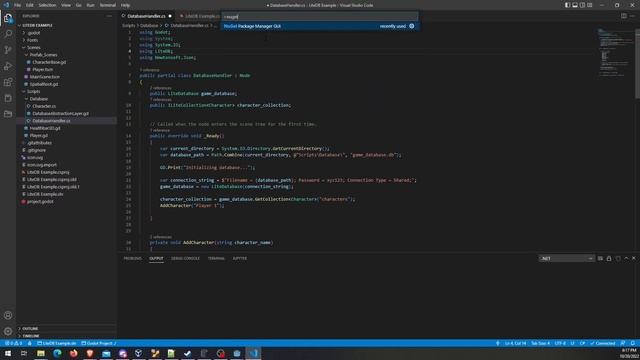This screenshot has height=360, width=640.
Task: Expand the Timeline section
Action: pyautogui.click(x=31, y=336)
